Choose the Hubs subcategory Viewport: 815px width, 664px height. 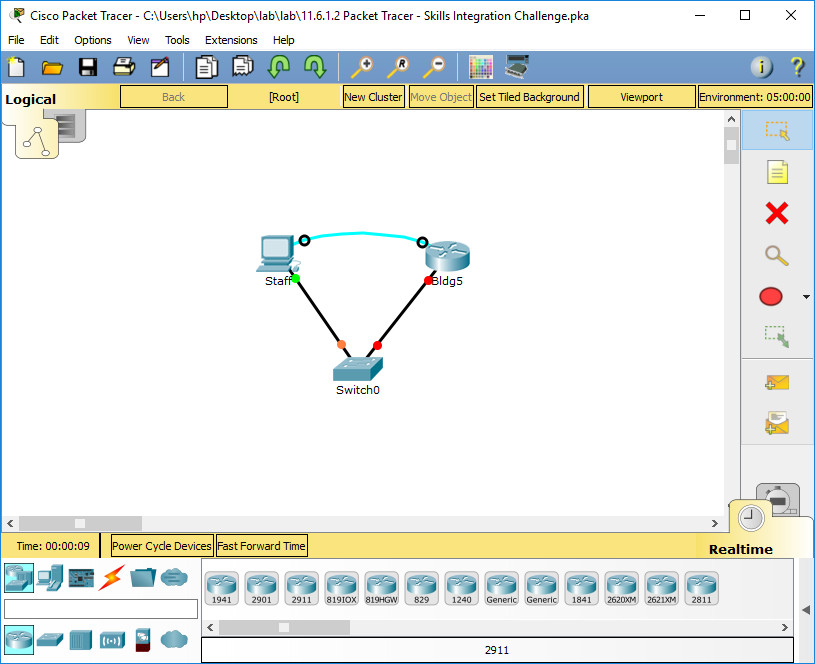point(81,640)
